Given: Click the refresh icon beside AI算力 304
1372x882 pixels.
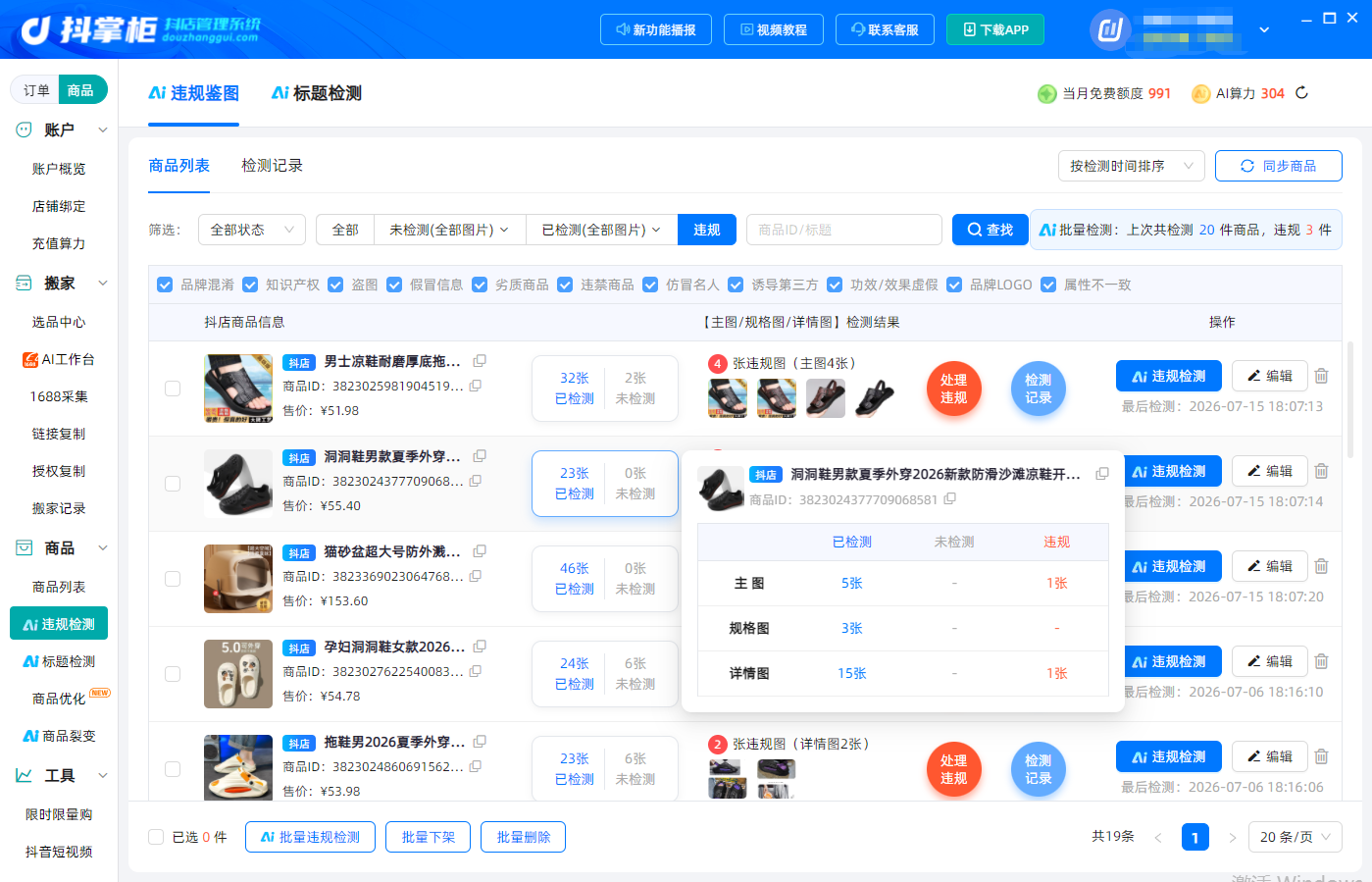Looking at the screenshot, I should point(1301,93).
